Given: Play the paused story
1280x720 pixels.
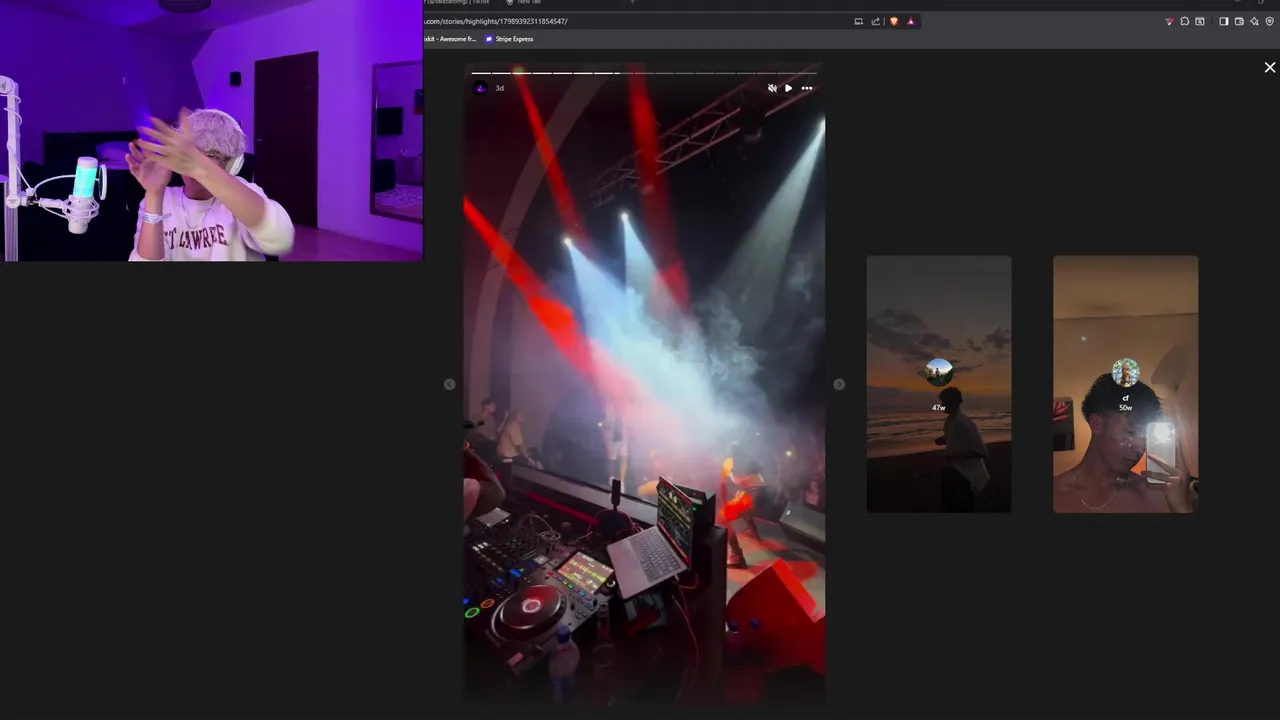Looking at the screenshot, I should click(788, 88).
